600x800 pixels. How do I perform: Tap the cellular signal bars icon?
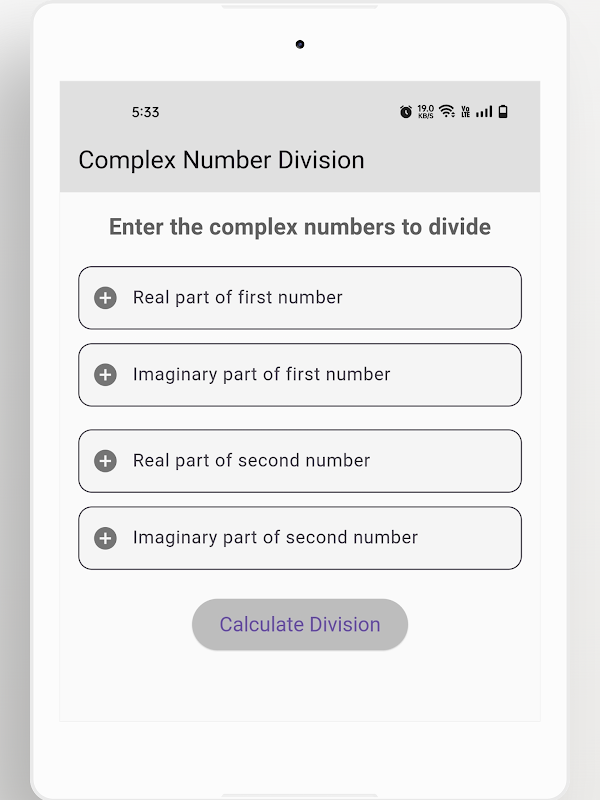pyautogui.click(x=484, y=112)
